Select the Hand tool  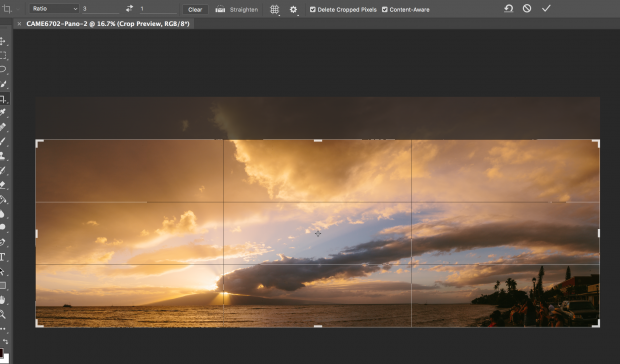coord(3,300)
